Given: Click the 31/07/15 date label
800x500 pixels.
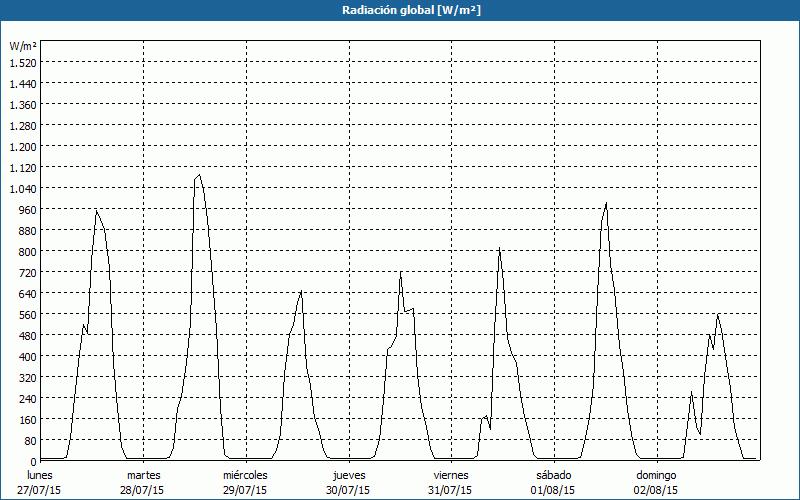Looking at the screenshot, I should [451, 490].
